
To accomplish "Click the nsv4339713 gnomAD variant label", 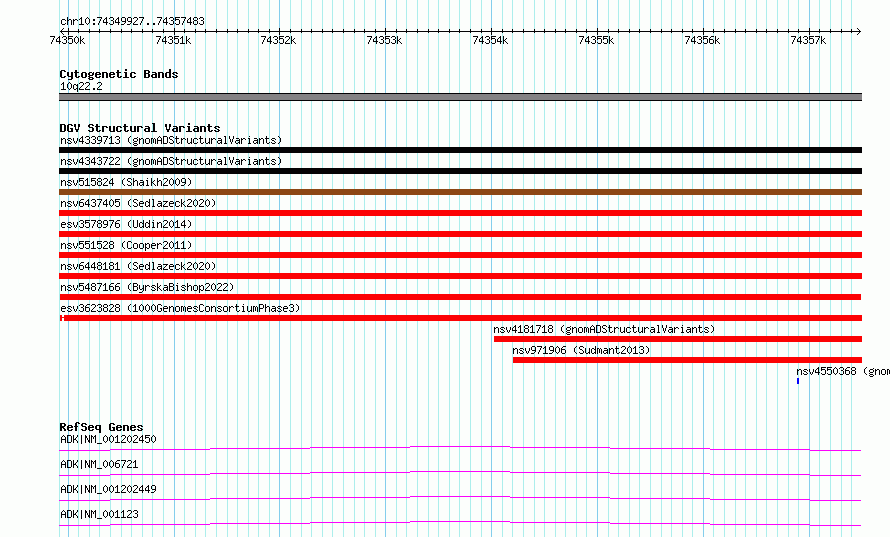I will [171, 140].
